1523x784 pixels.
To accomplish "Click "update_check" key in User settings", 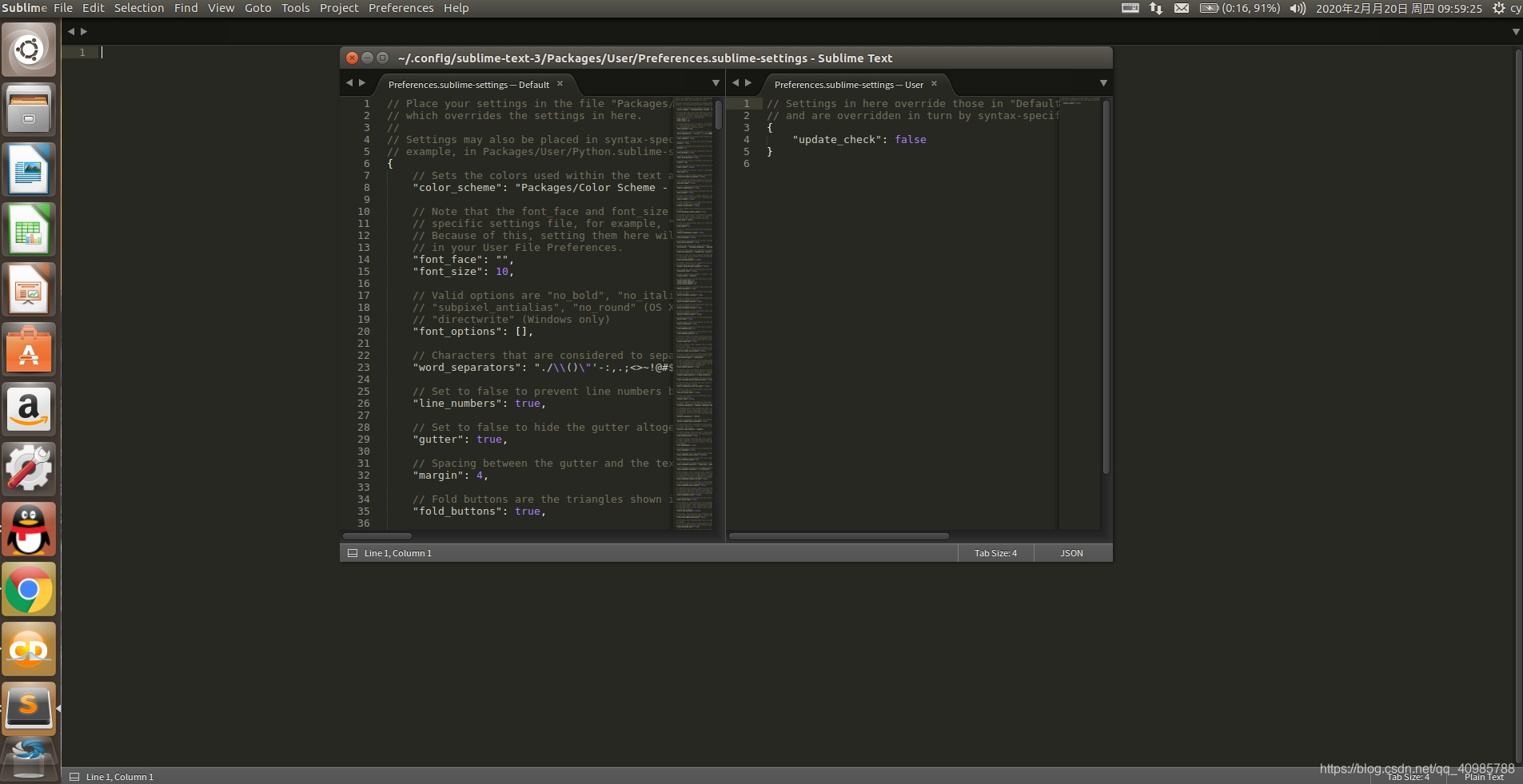I will point(838,140).
